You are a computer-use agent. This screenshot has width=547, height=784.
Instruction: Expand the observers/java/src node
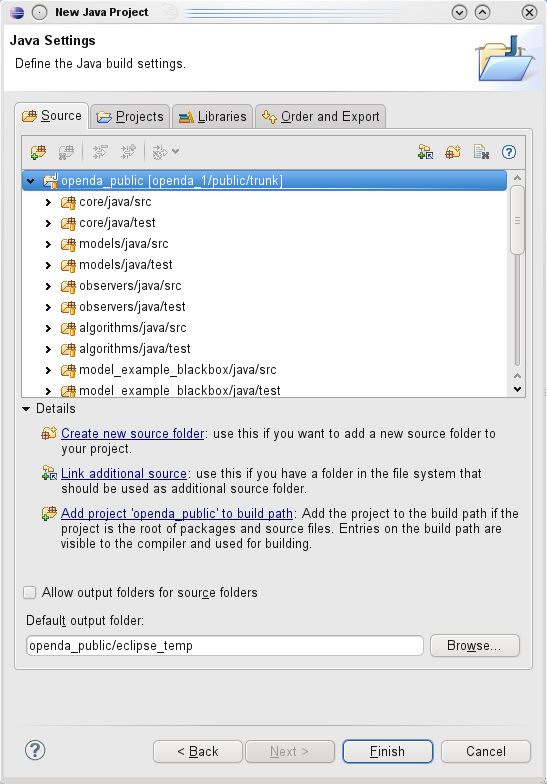[x=48, y=286]
